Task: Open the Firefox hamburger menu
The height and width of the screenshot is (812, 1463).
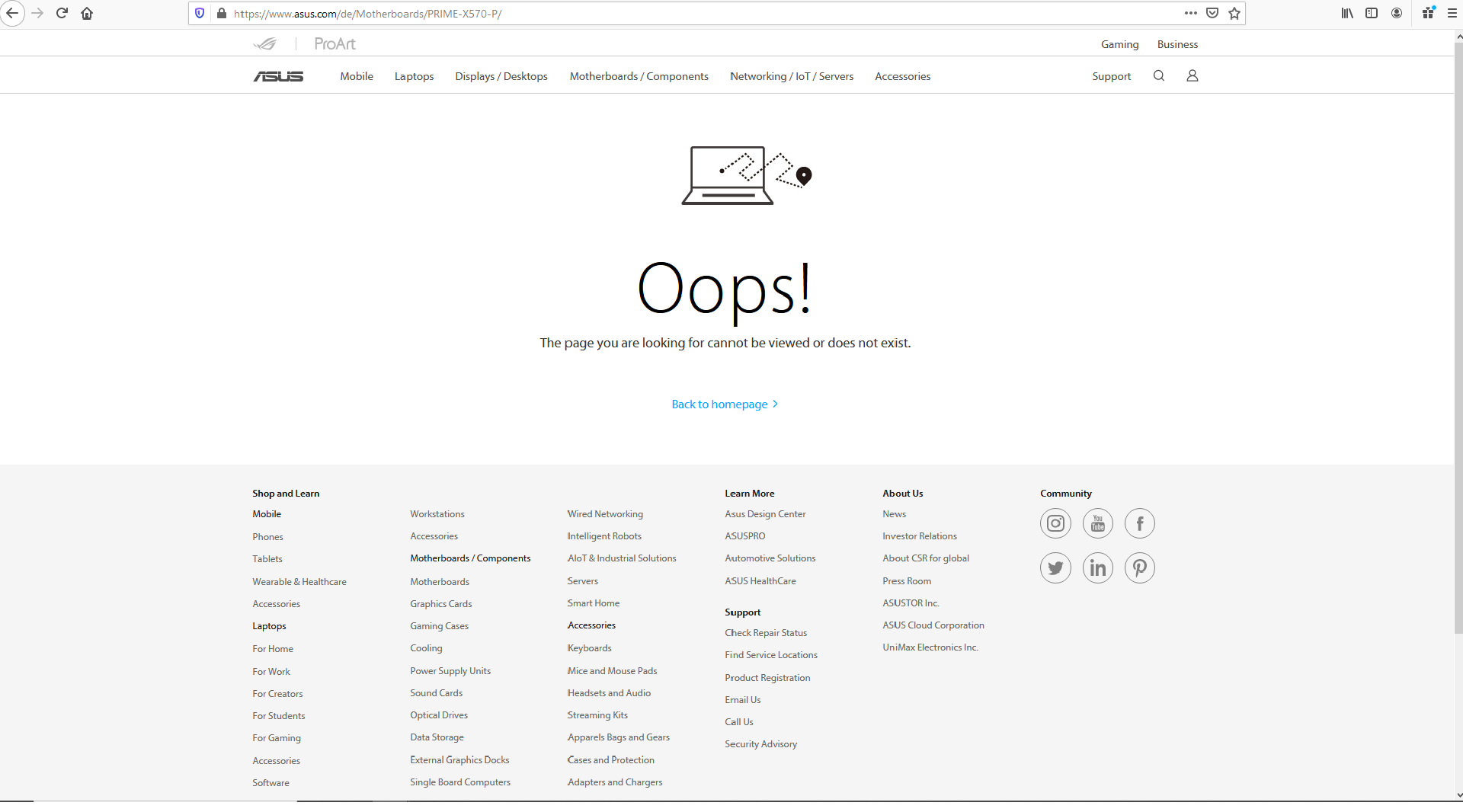Action: click(x=1452, y=13)
